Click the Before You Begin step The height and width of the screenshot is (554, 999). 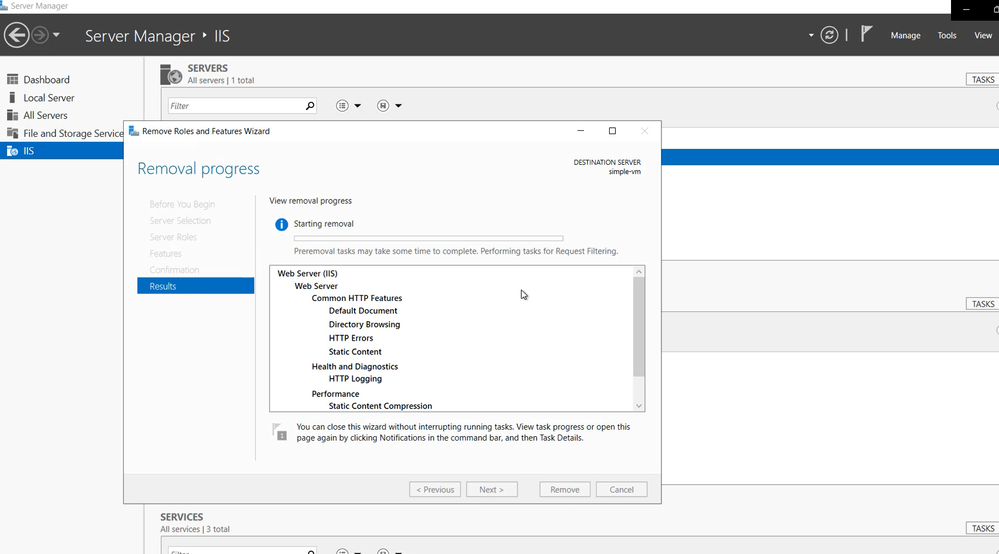pos(182,204)
